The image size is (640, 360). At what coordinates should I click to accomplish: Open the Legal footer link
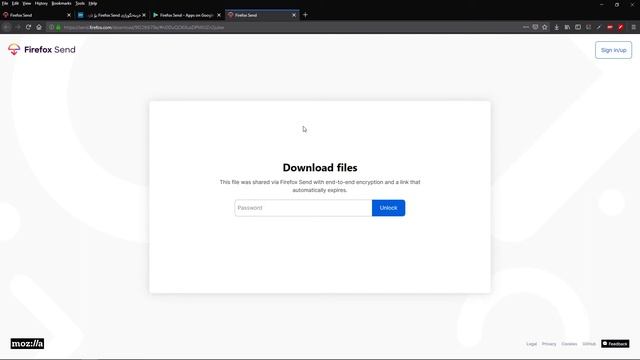click(531, 344)
